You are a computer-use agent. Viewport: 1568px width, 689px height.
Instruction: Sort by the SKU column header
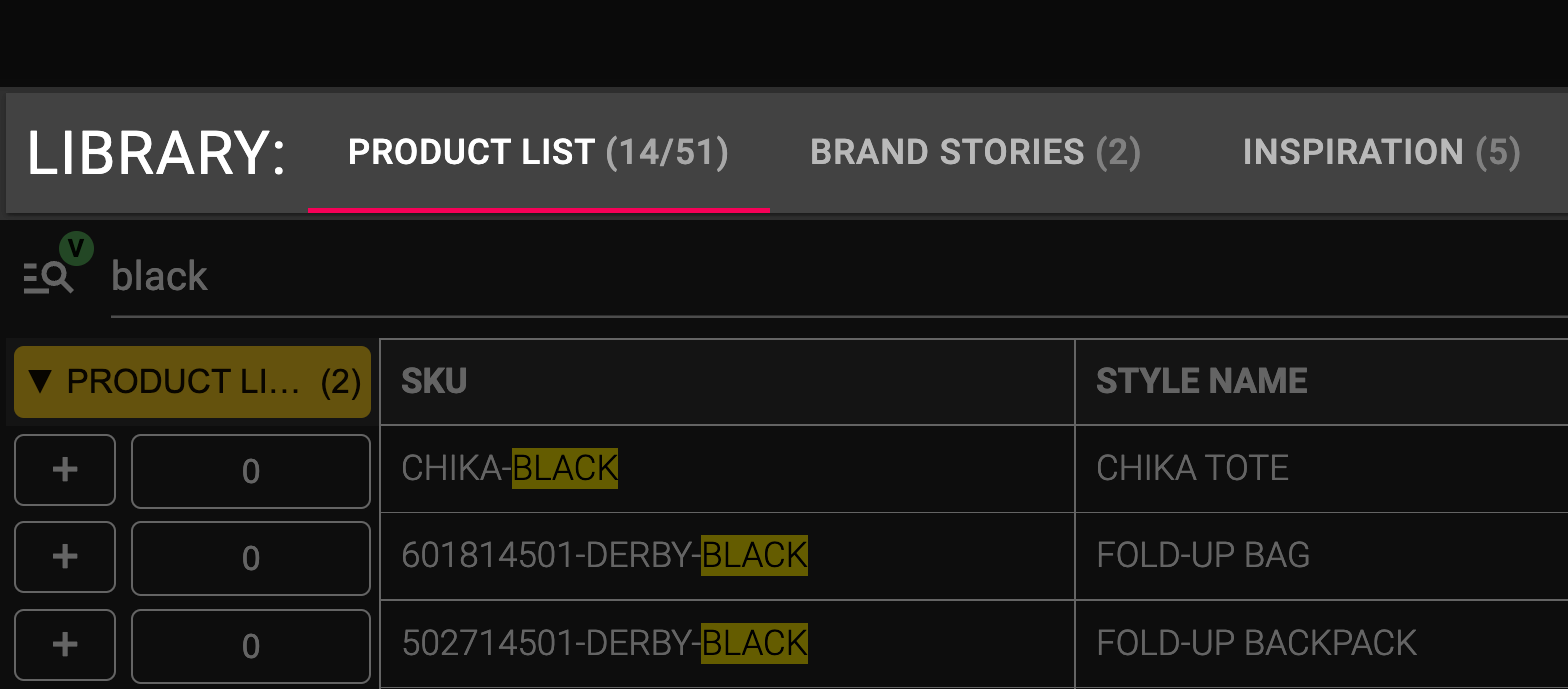[728, 381]
